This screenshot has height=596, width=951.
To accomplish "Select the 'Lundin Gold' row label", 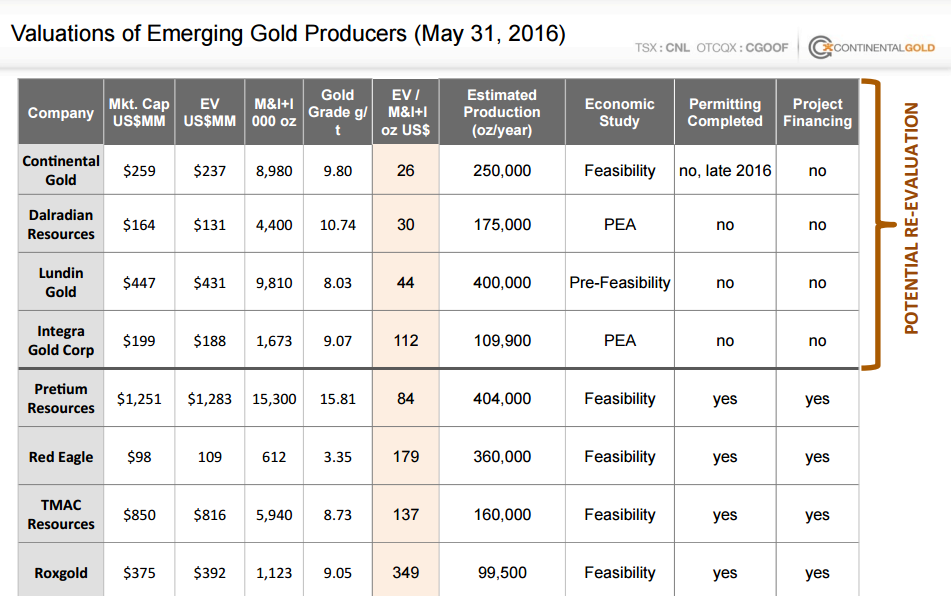I will pyautogui.click(x=61, y=283).
